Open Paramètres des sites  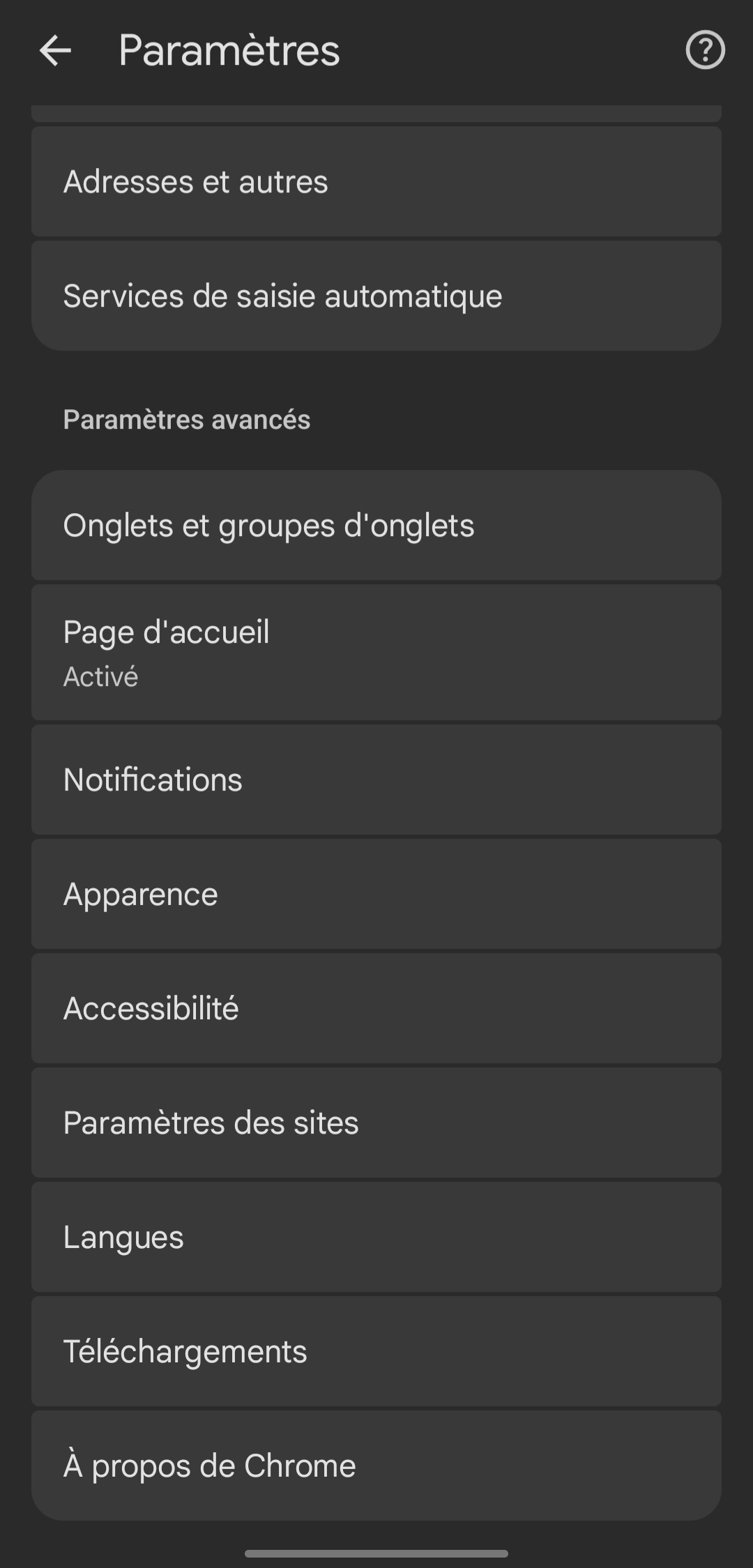tap(376, 1122)
